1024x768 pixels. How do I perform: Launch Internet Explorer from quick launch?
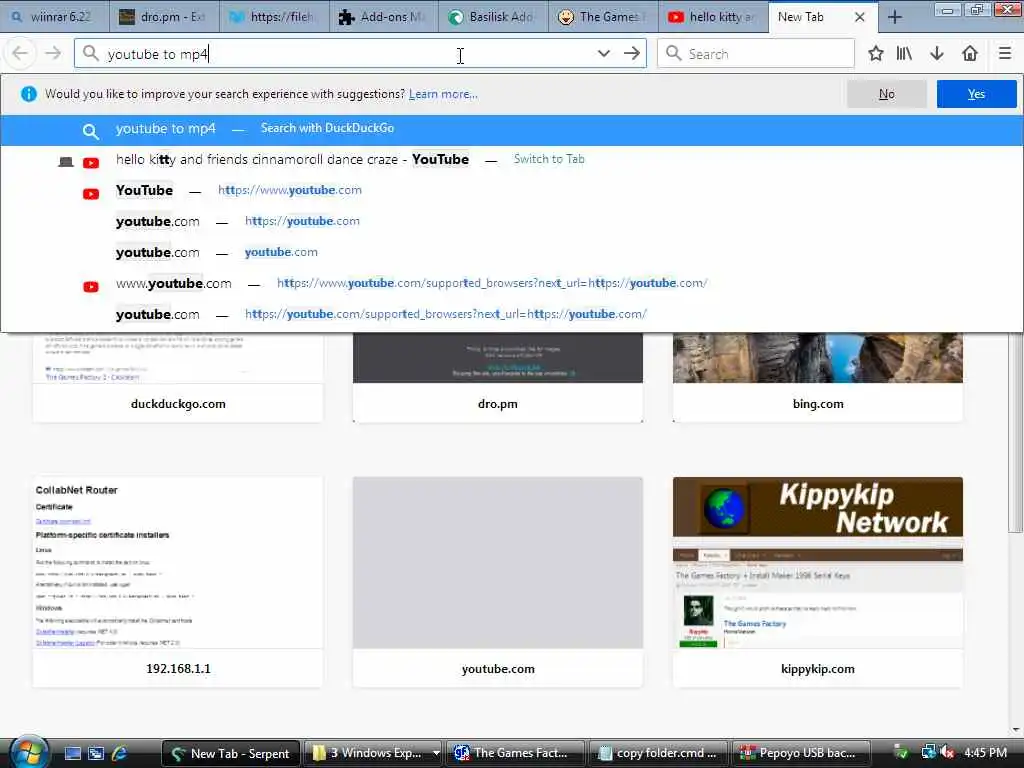click(119, 753)
